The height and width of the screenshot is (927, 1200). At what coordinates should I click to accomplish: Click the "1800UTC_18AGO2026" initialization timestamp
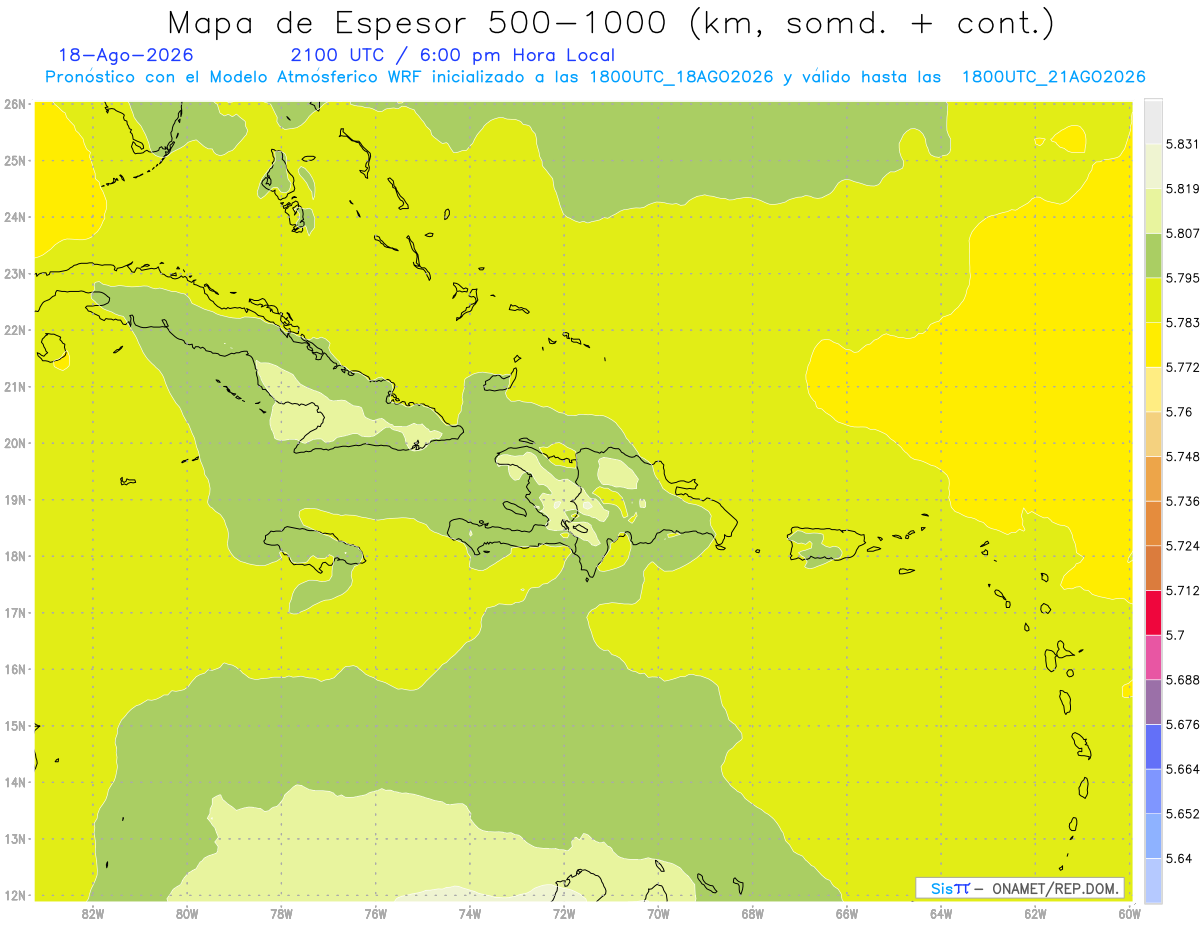(681, 77)
